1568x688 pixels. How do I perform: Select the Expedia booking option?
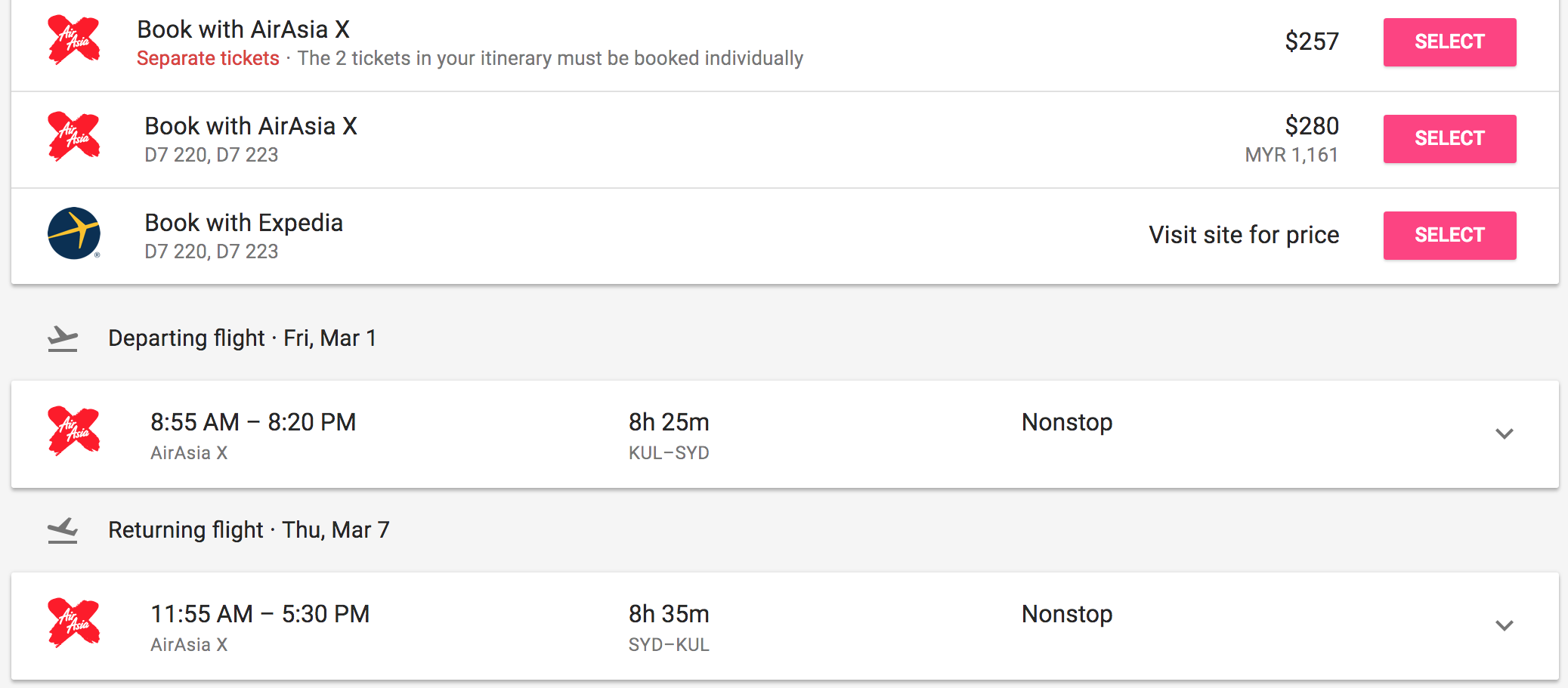1449,236
